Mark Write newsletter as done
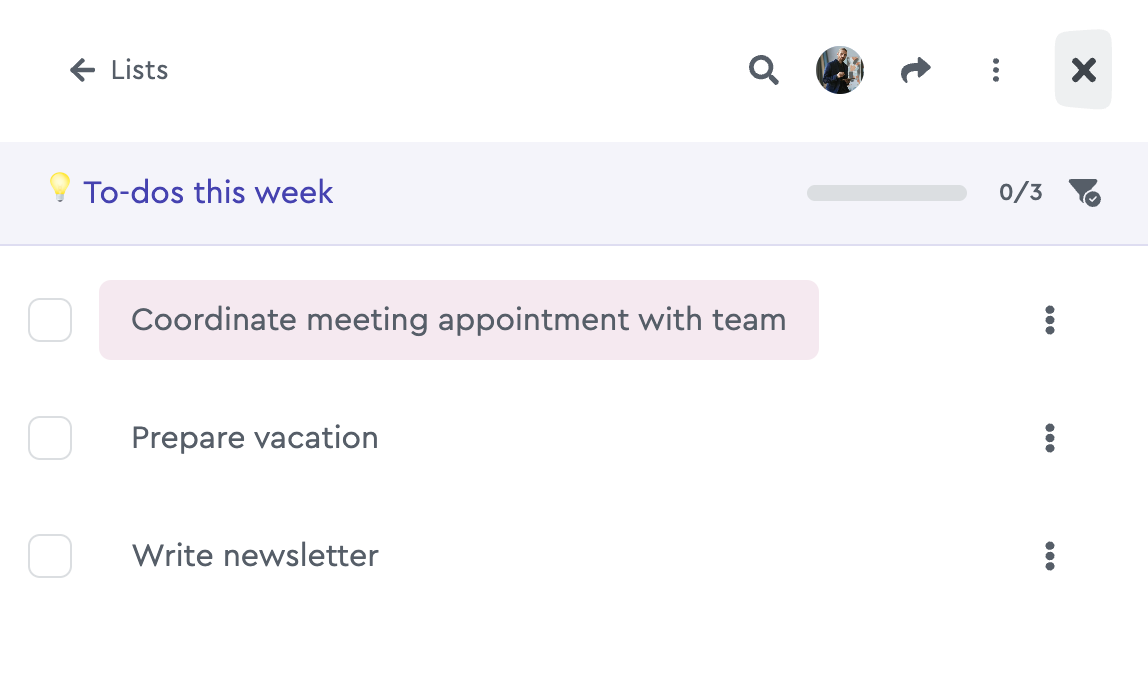The image size is (1148, 696). 50,555
